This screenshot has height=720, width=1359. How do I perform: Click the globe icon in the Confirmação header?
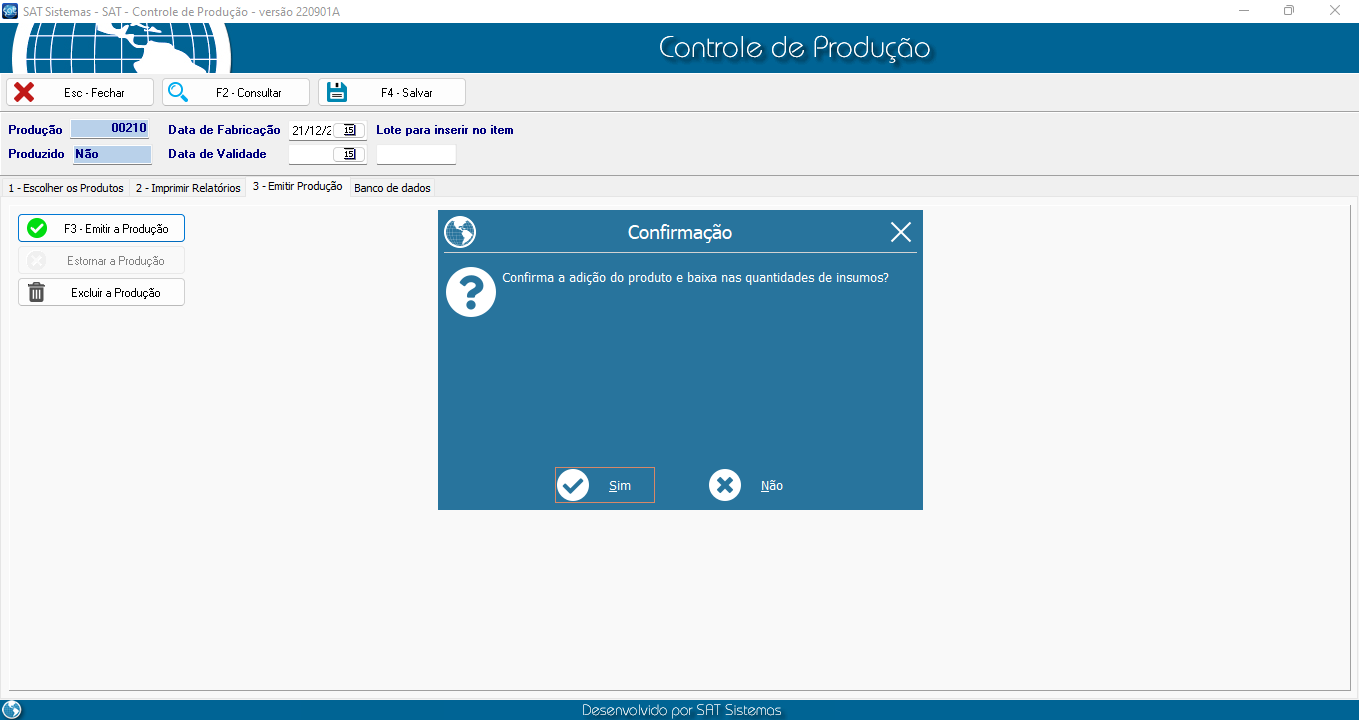pyautogui.click(x=460, y=232)
